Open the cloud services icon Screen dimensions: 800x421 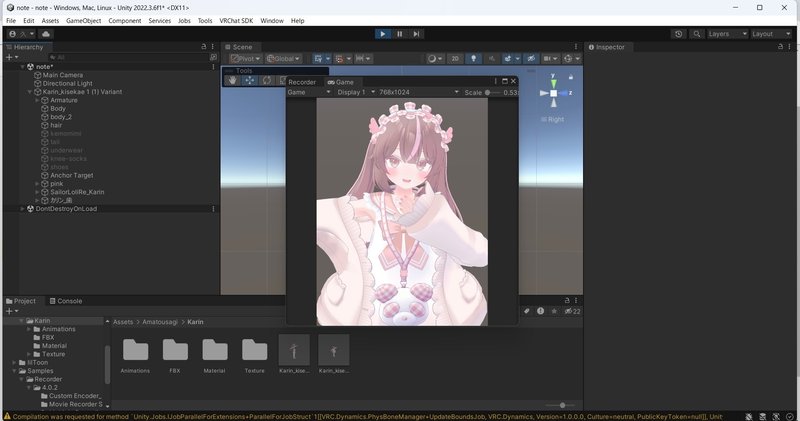(x=46, y=34)
